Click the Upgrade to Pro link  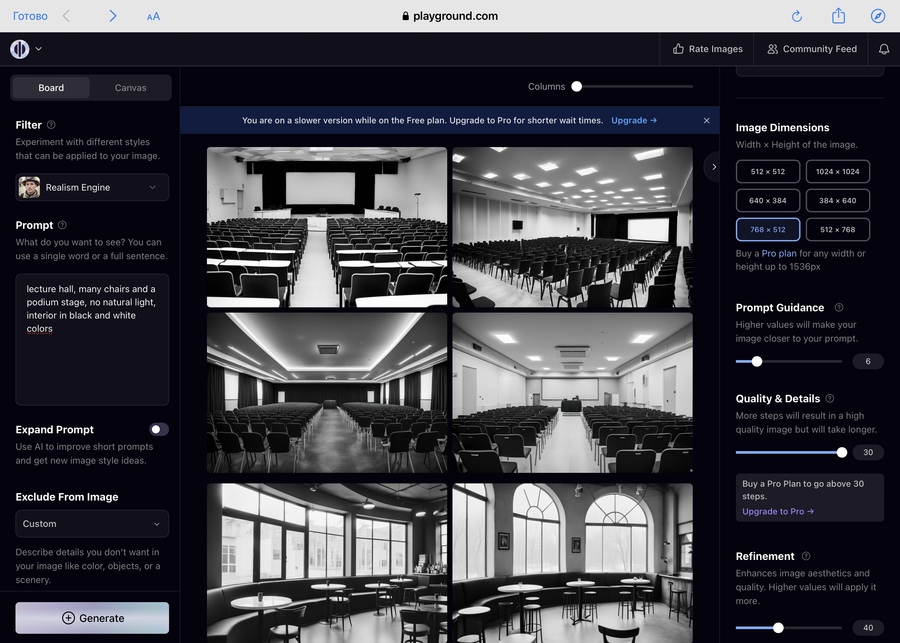pos(778,511)
